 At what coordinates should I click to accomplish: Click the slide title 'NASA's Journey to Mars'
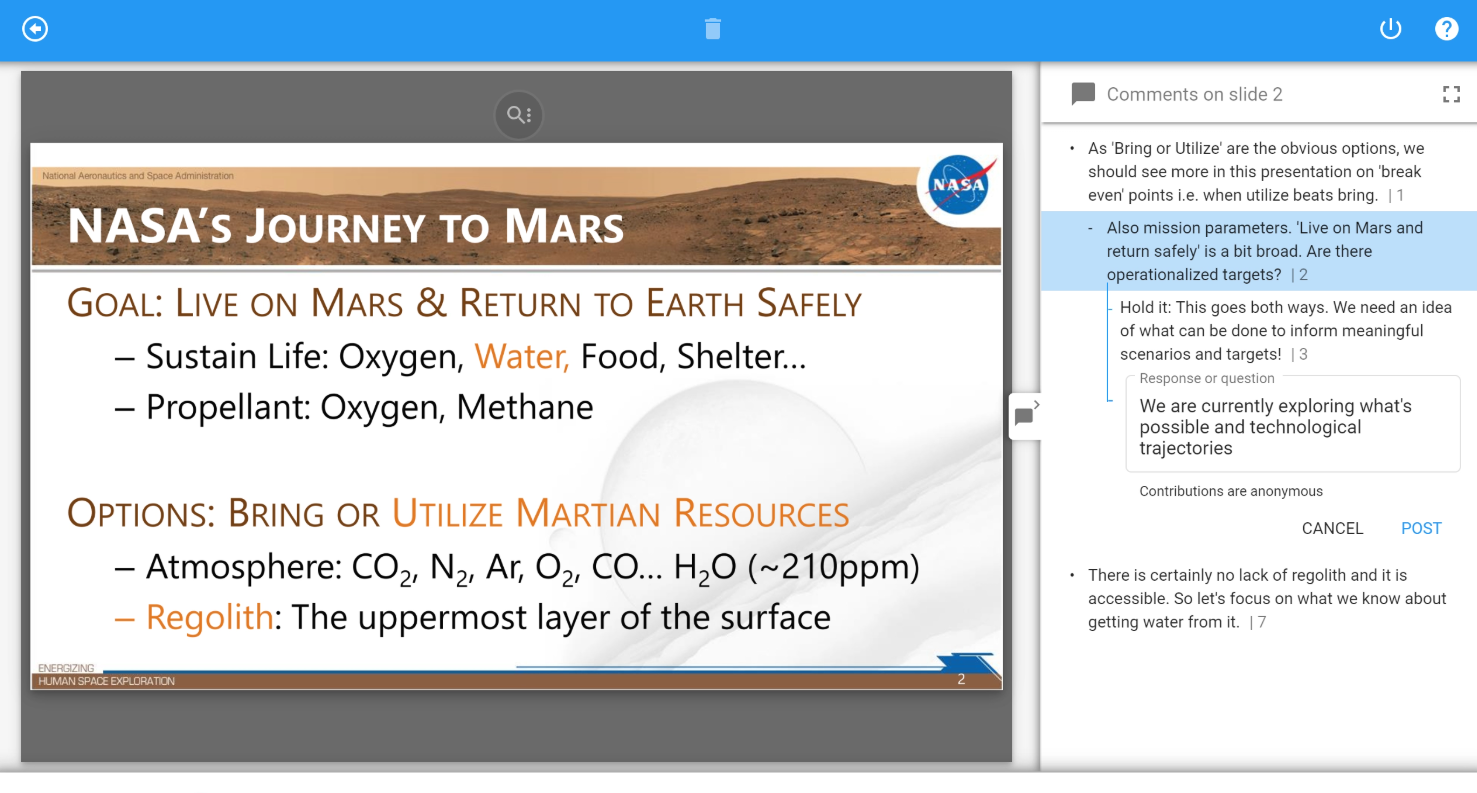[x=346, y=227]
